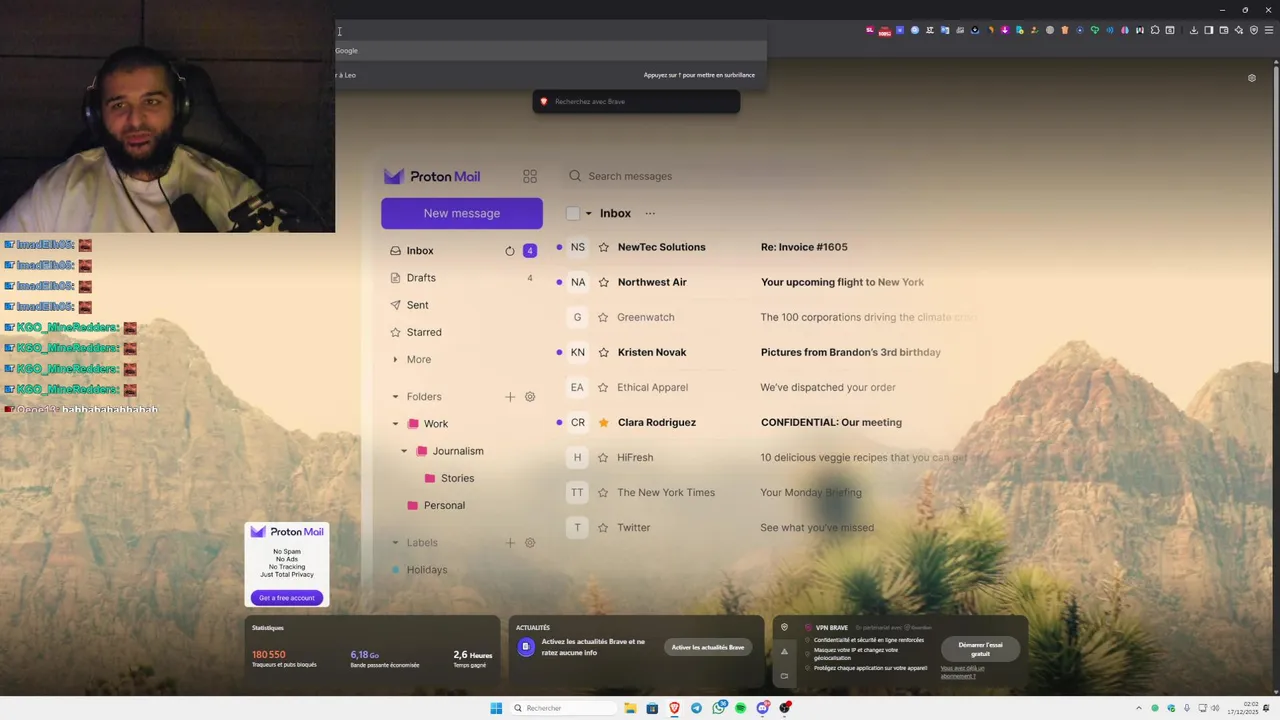Click the Proton Mail app grid icon
Image resolution: width=1280 pixels, height=720 pixels.
click(530, 176)
